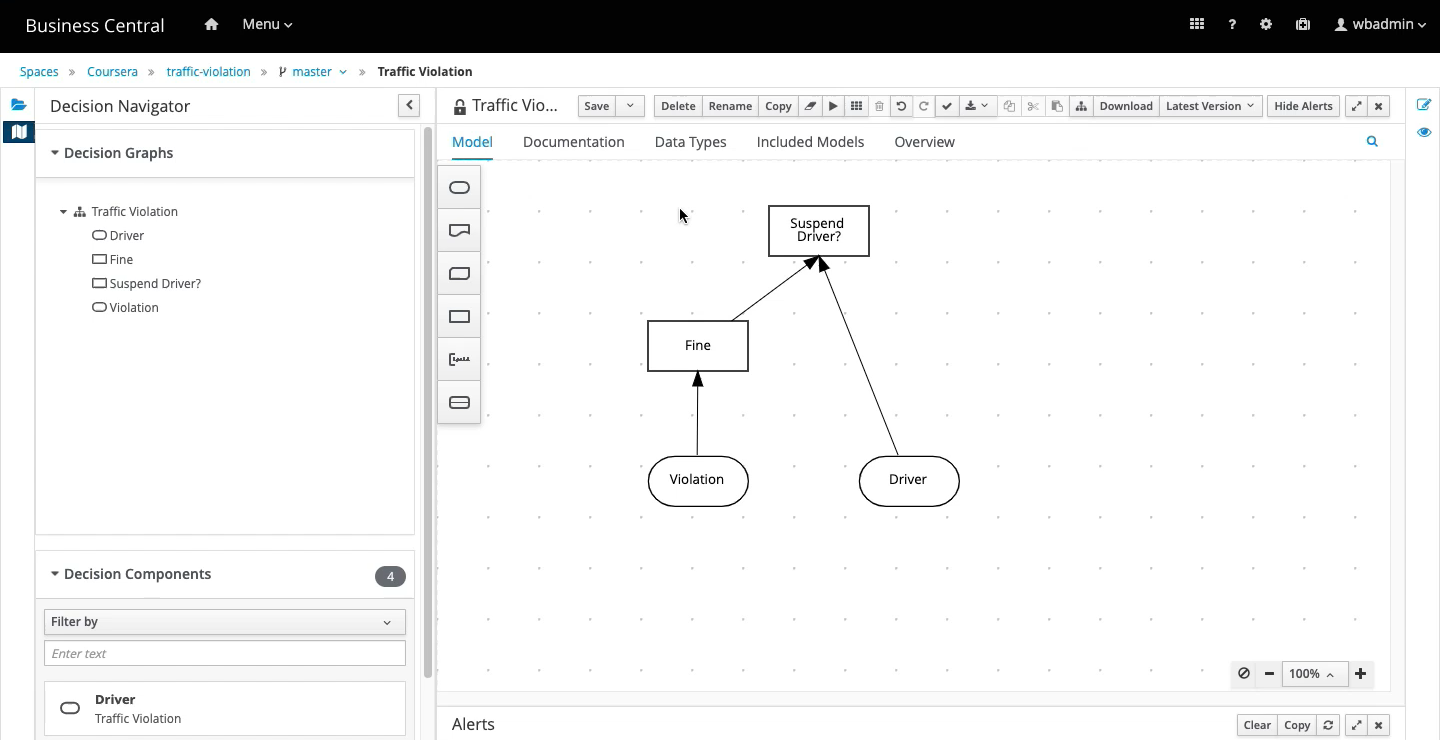
Task: Open the preview eye icon in right dock
Action: [1424, 132]
